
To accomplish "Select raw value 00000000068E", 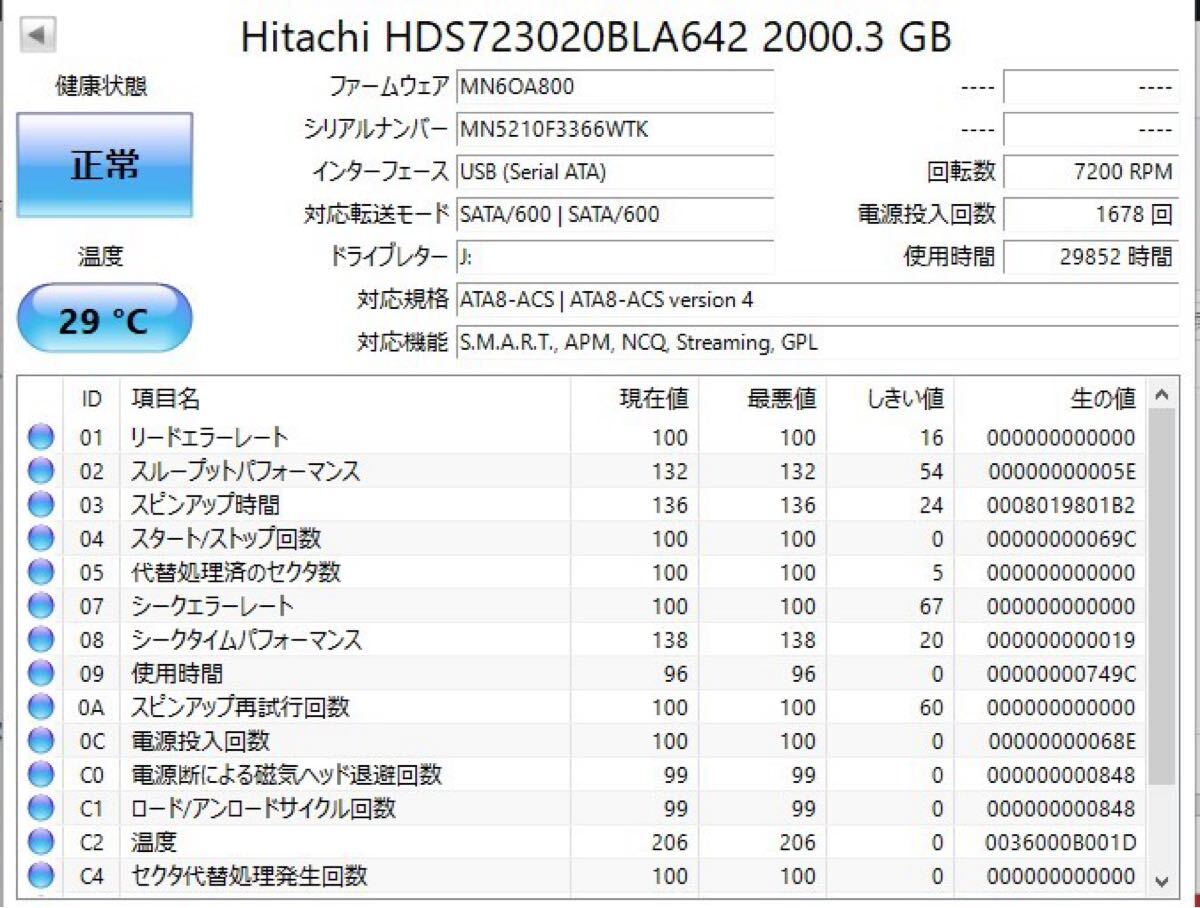I will click(1061, 742).
